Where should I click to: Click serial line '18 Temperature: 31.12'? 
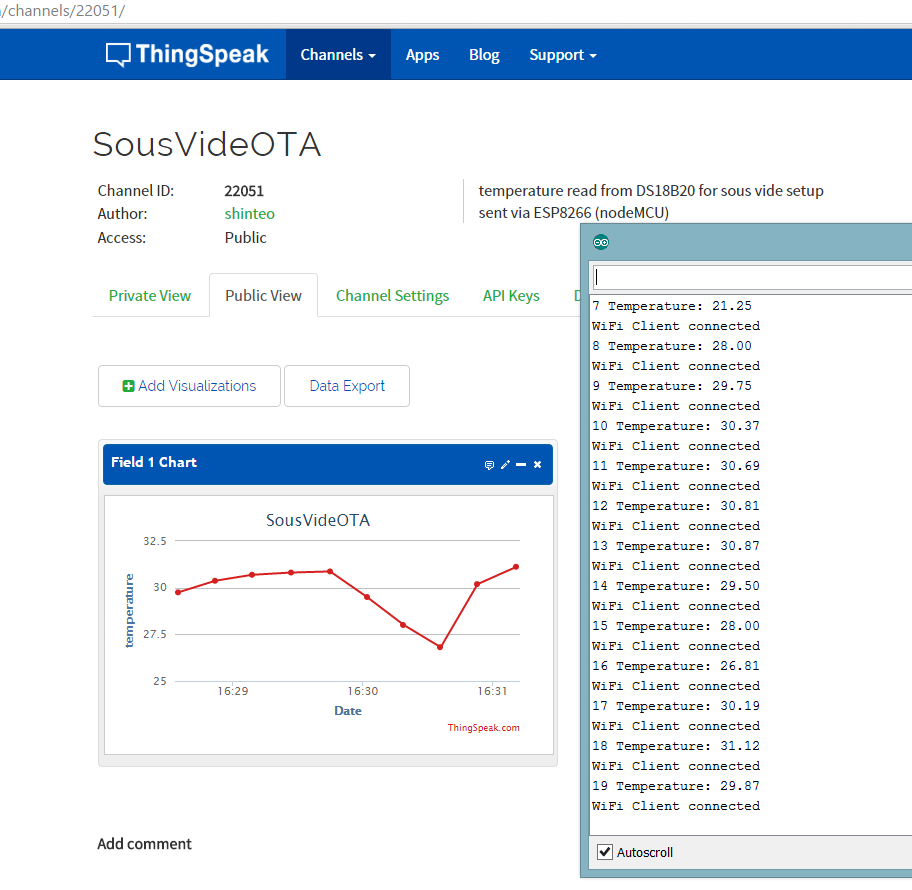(x=676, y=746)
